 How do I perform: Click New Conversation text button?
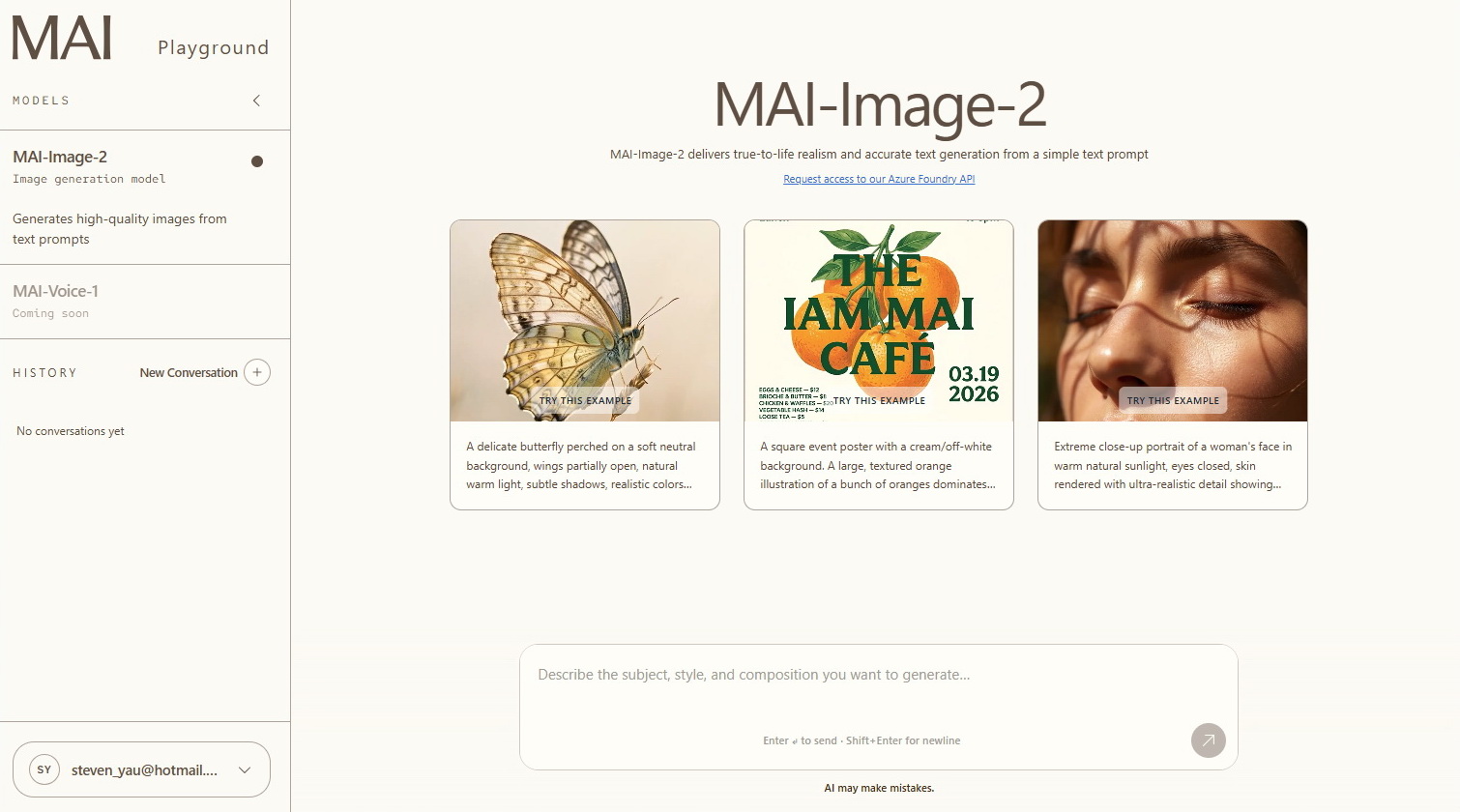[x=189, y=372]
